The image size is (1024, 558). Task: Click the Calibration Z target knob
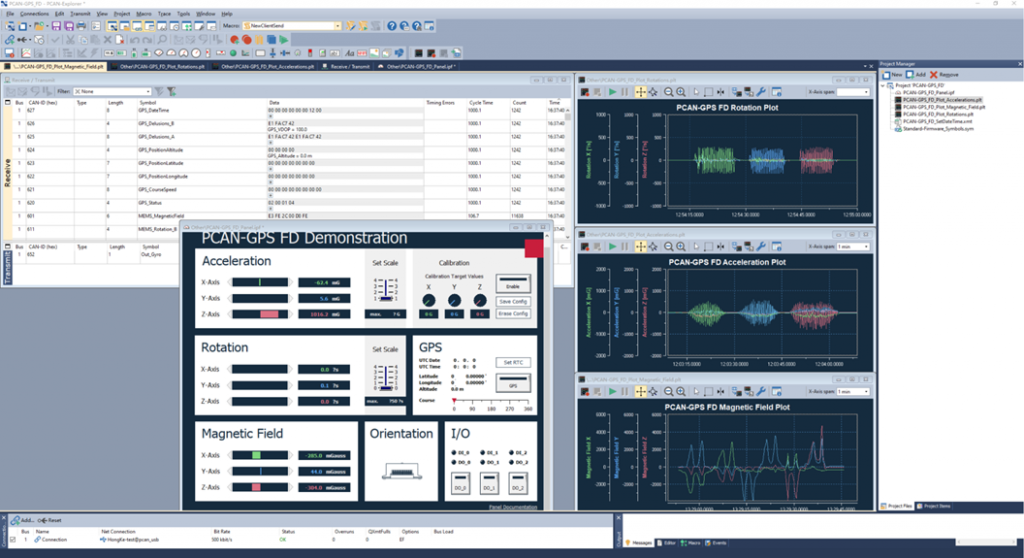coord(479,301)
